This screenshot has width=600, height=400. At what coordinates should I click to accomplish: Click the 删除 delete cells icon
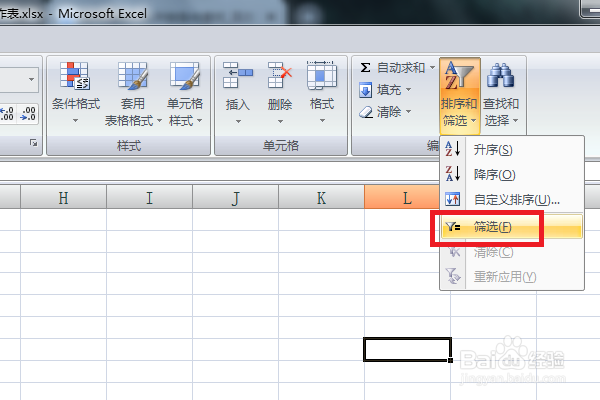(x=280, y=75)
